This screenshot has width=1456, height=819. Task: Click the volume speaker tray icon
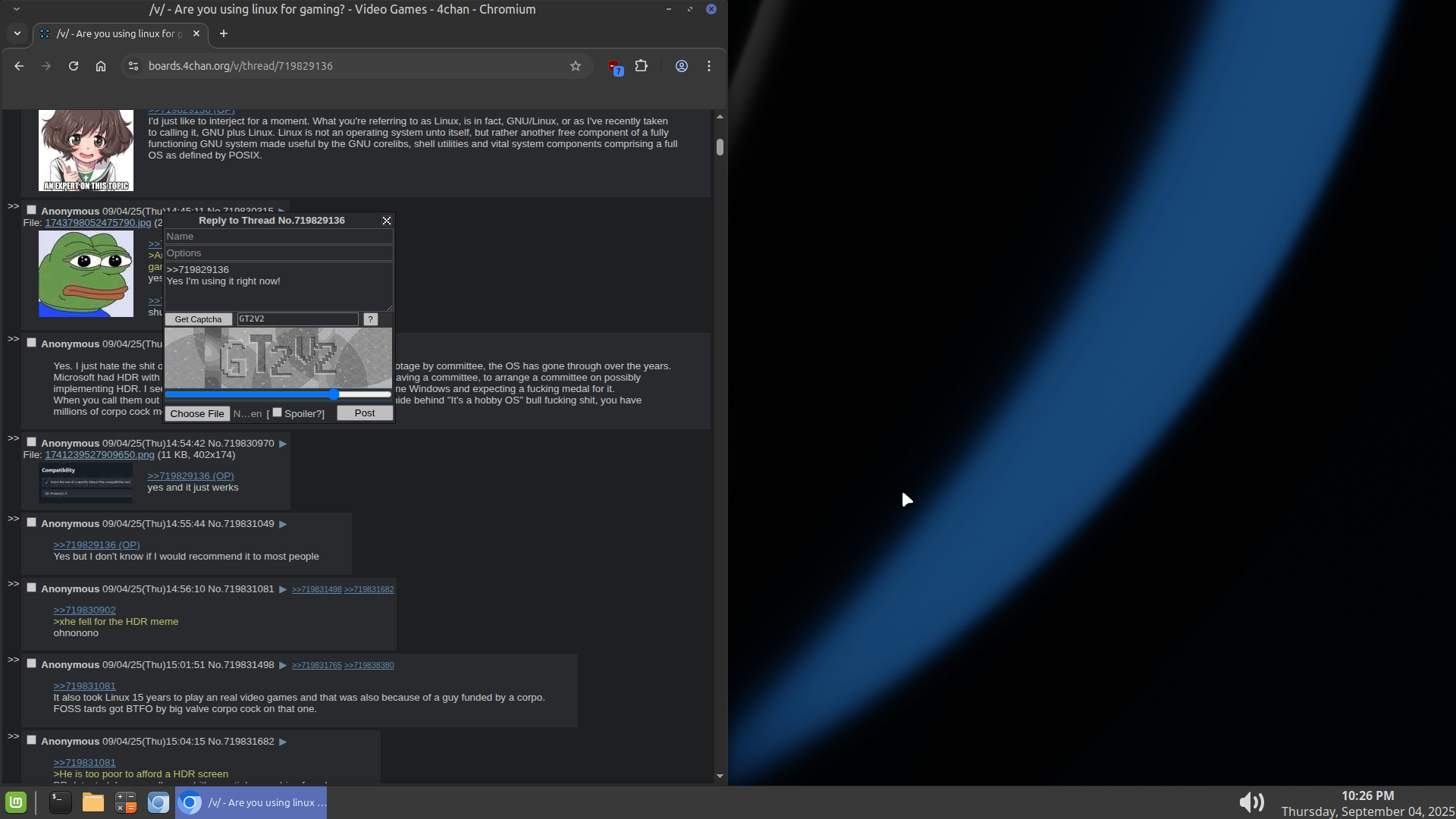[1251, 802]
